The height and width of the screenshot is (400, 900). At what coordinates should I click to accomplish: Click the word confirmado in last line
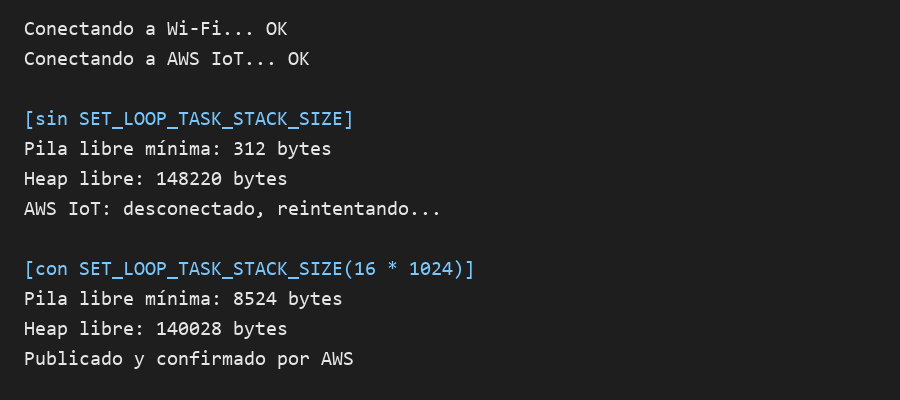(x=211, y=359)
